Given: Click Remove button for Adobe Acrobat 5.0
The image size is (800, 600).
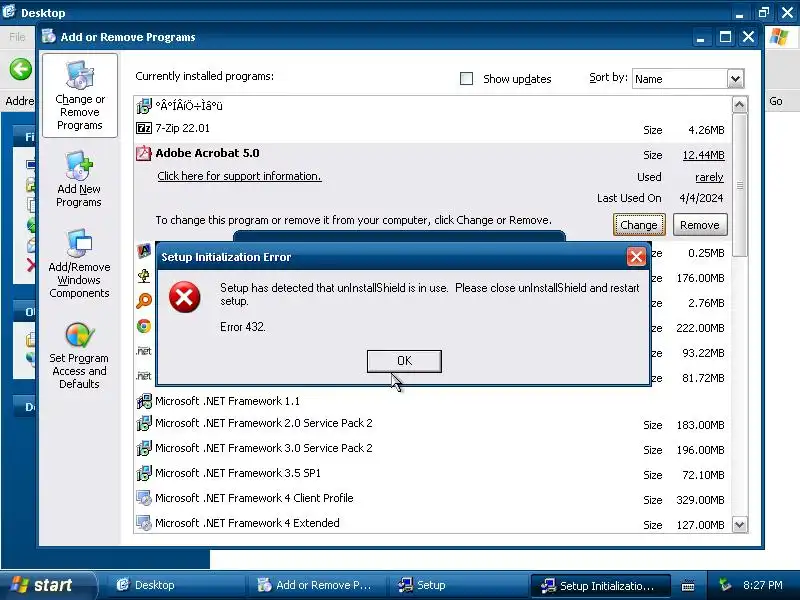Looking at the screenshot, I should (699, 225).
